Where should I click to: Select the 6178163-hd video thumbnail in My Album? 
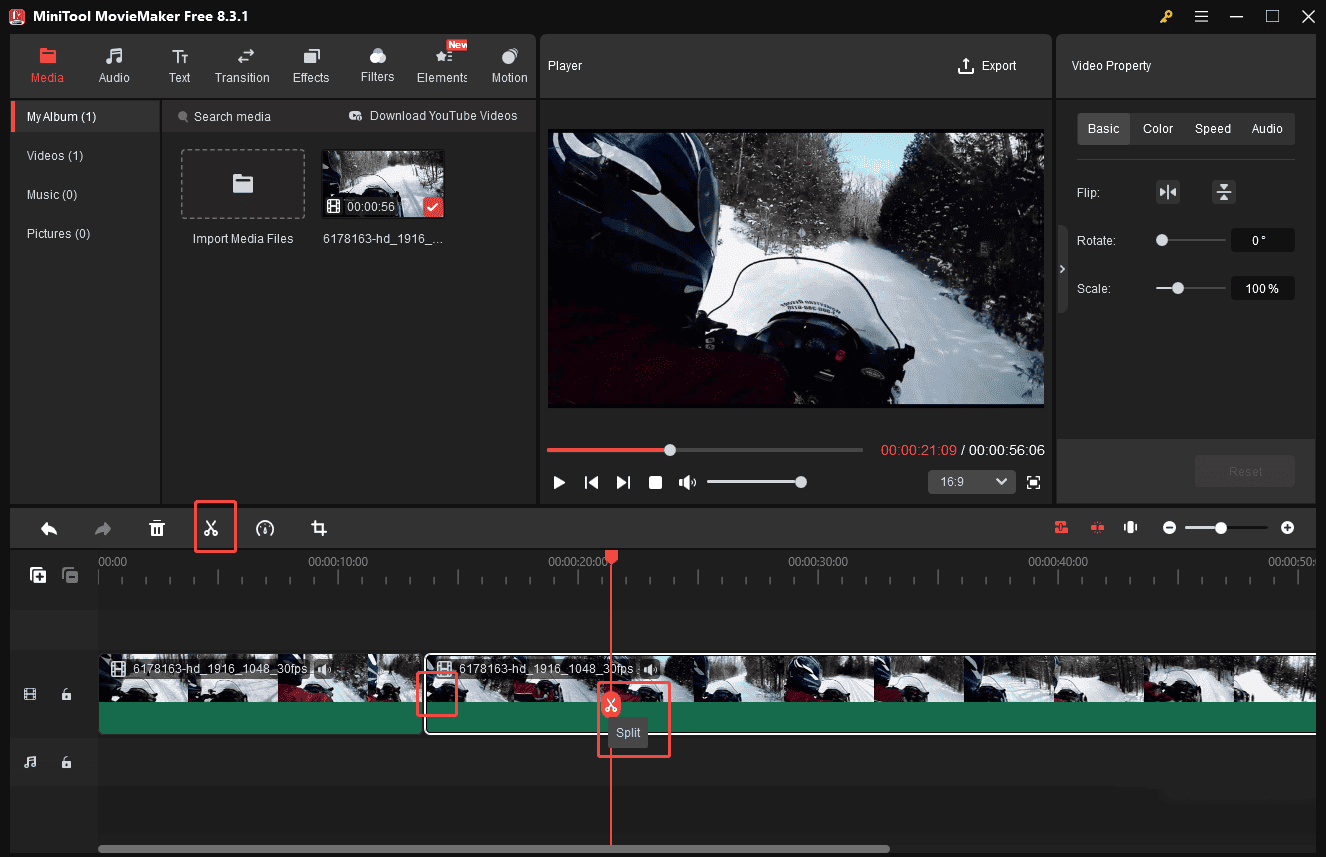tap(382, 183)
